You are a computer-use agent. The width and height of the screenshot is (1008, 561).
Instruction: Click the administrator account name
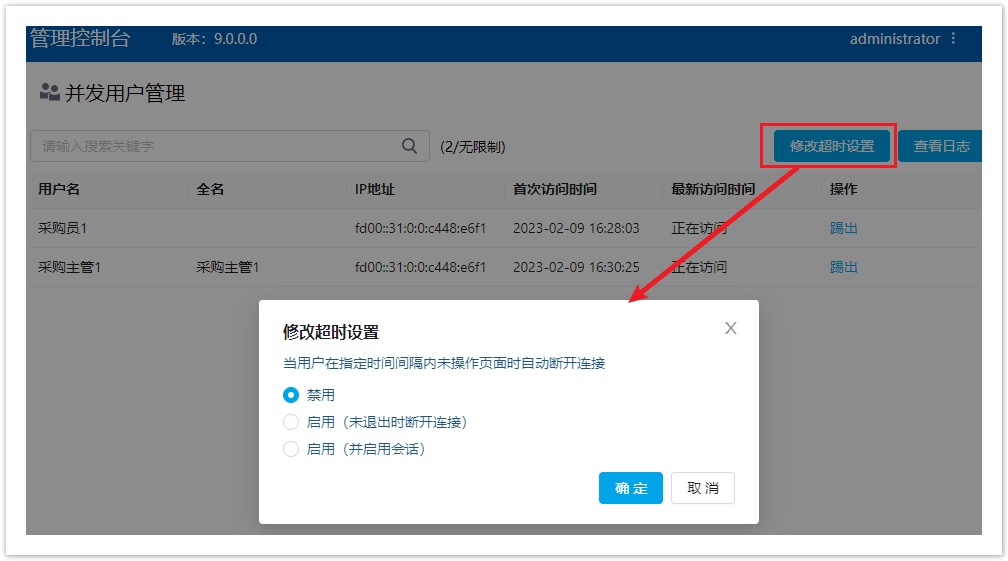[894, 39]
